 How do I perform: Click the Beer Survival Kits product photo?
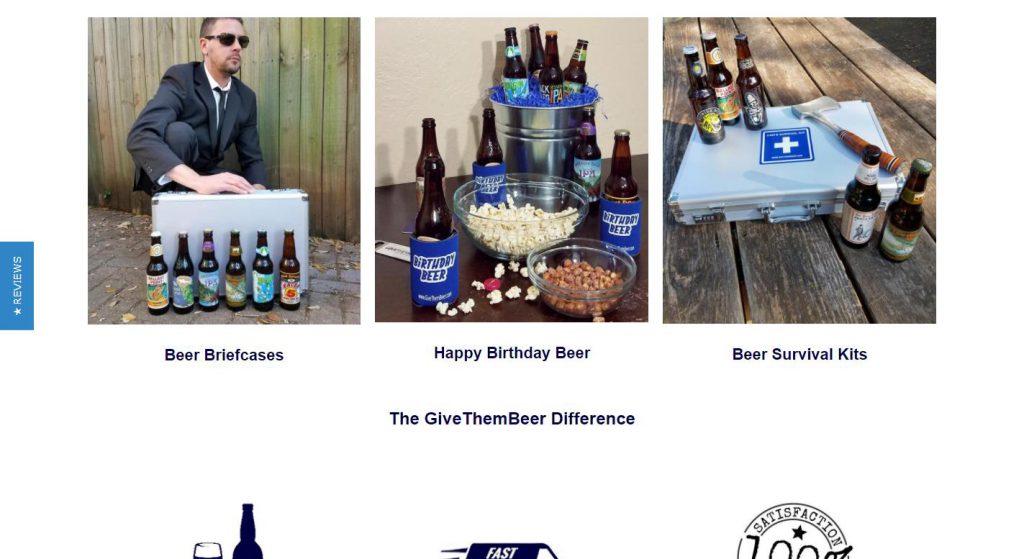pyautogui.click(x=799, y=170)
